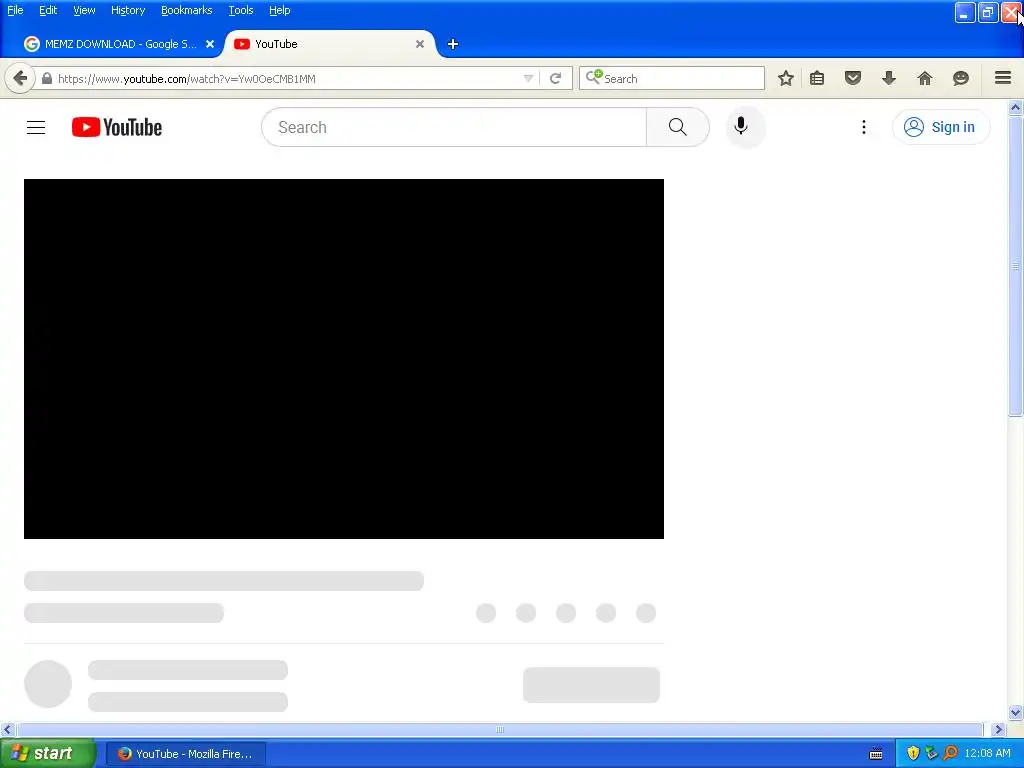Click vertical scrollbar down arrow
This screenshot has height=768, width=1024.
(x=1016, y=712)
